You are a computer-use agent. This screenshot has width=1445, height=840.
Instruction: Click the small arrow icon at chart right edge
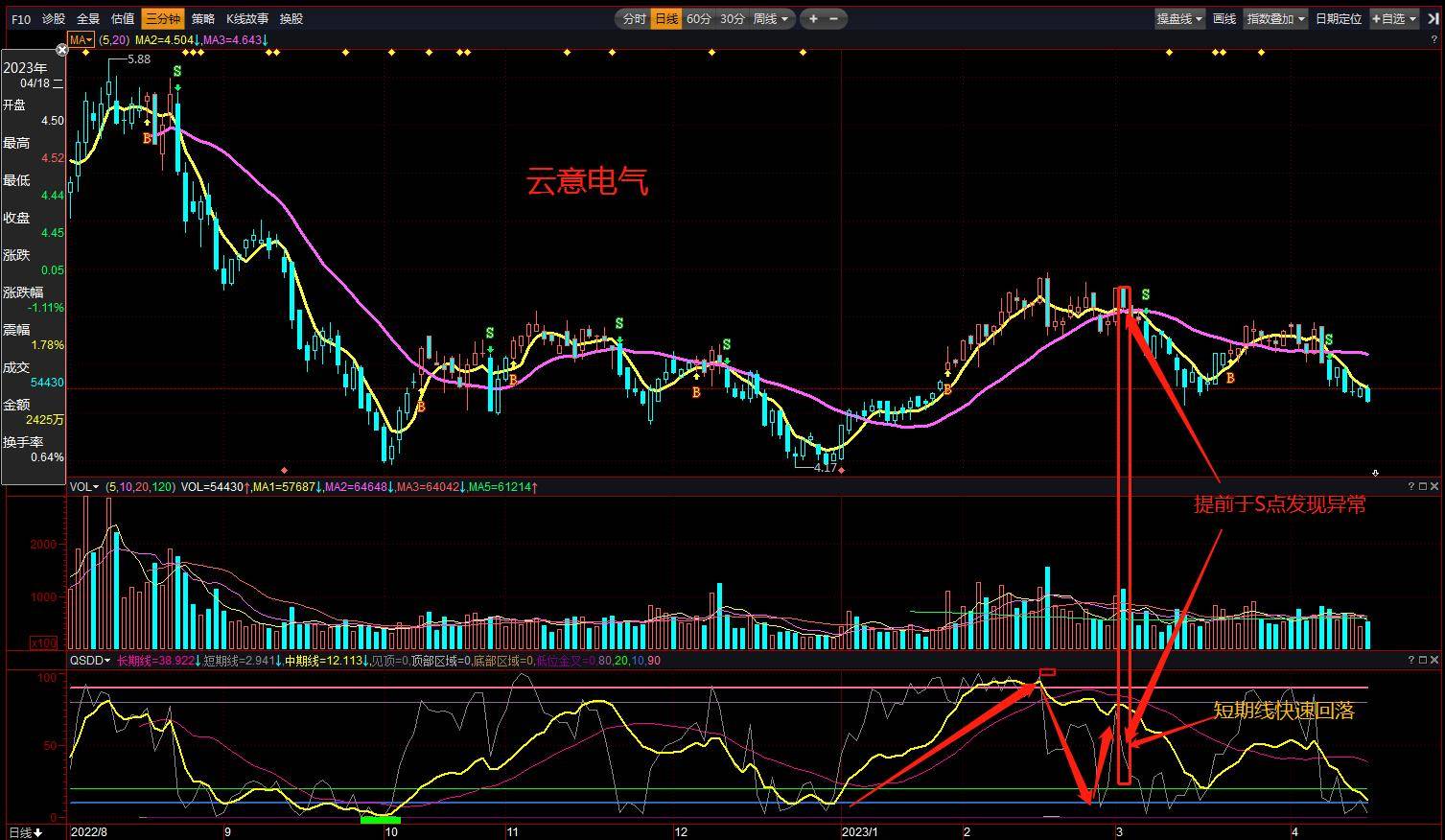[x=1375, y=473]
